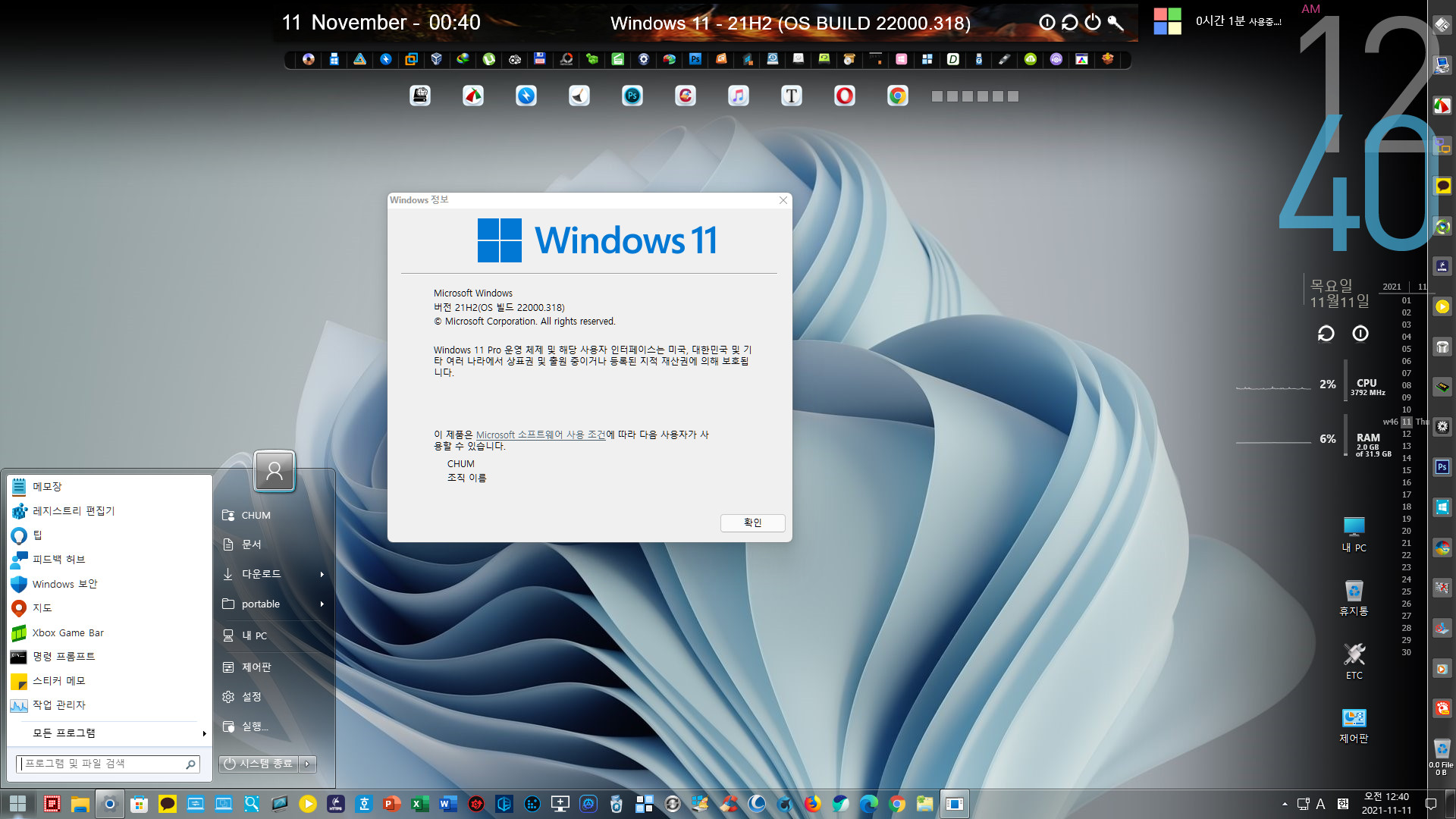Open the shutdown options arrow beside 시스템 종료
The width and height of the screenshot is (1456, 819).
point(307,764)
